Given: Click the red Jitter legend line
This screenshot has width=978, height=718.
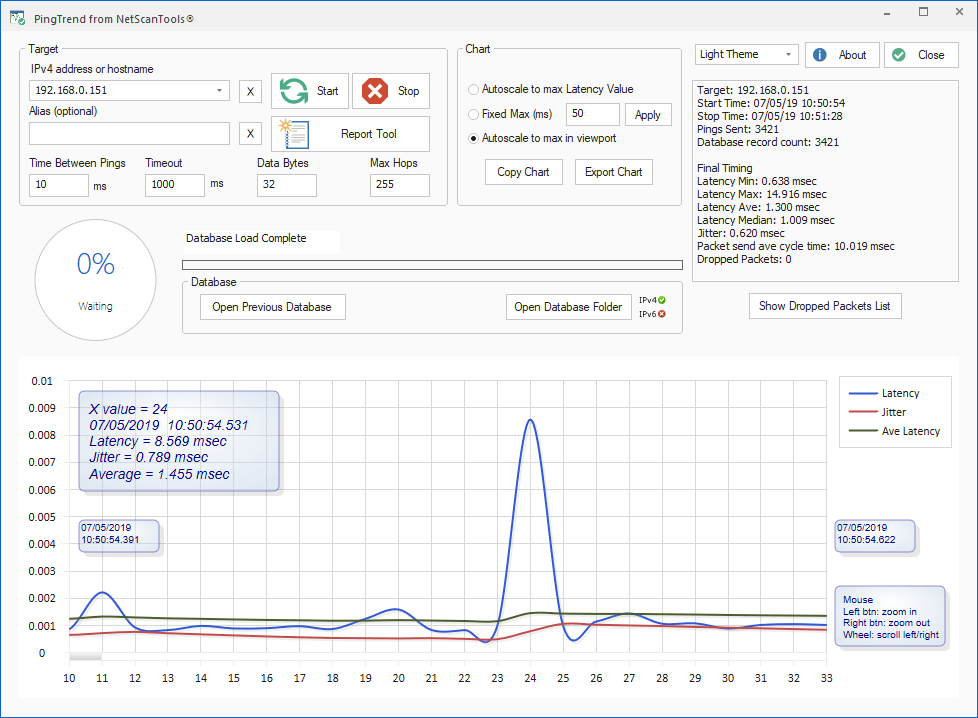Looking at the screenshot, I should coord(863,412).
